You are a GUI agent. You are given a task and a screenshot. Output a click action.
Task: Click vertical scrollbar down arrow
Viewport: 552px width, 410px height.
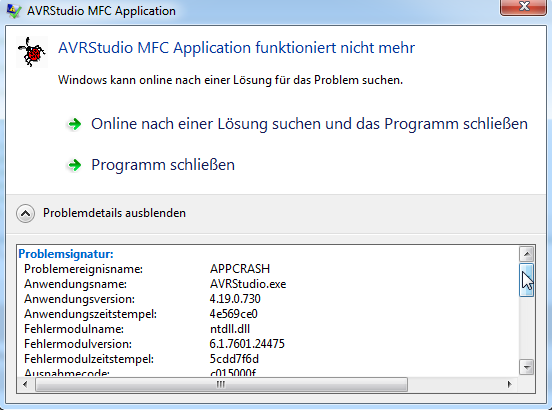[527, 367]
